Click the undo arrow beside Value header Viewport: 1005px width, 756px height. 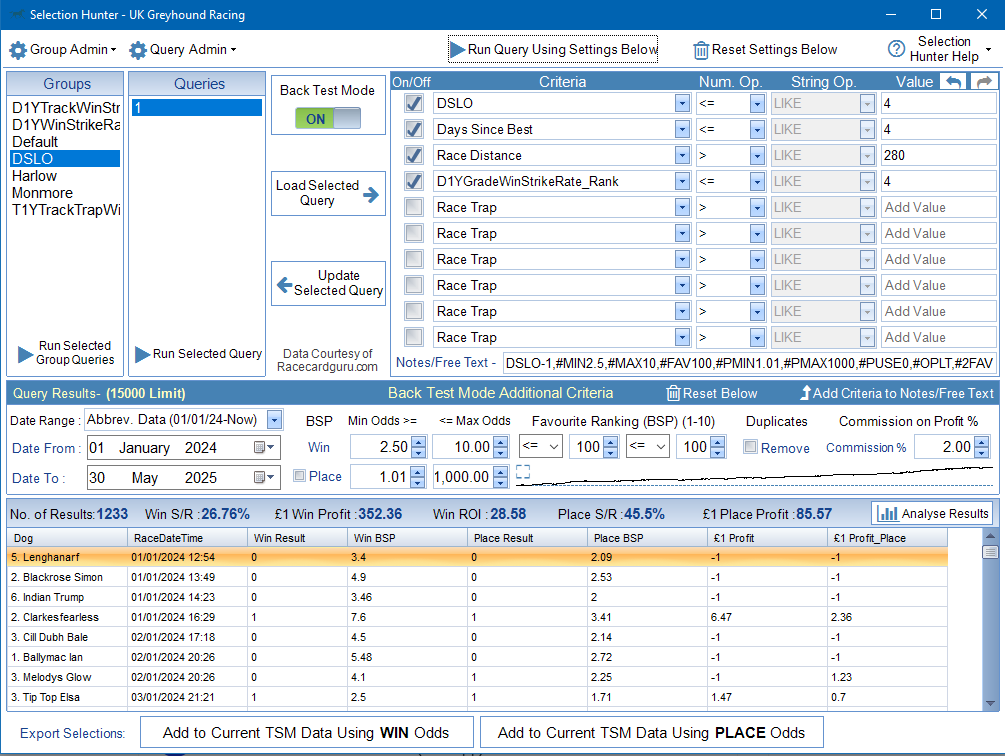953,82
